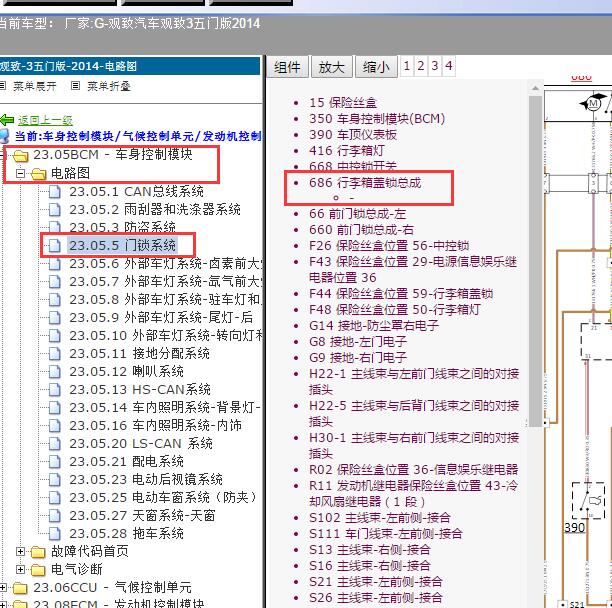
Task: Click 菜单展开 to expand the menu
Action: point(35,86)
